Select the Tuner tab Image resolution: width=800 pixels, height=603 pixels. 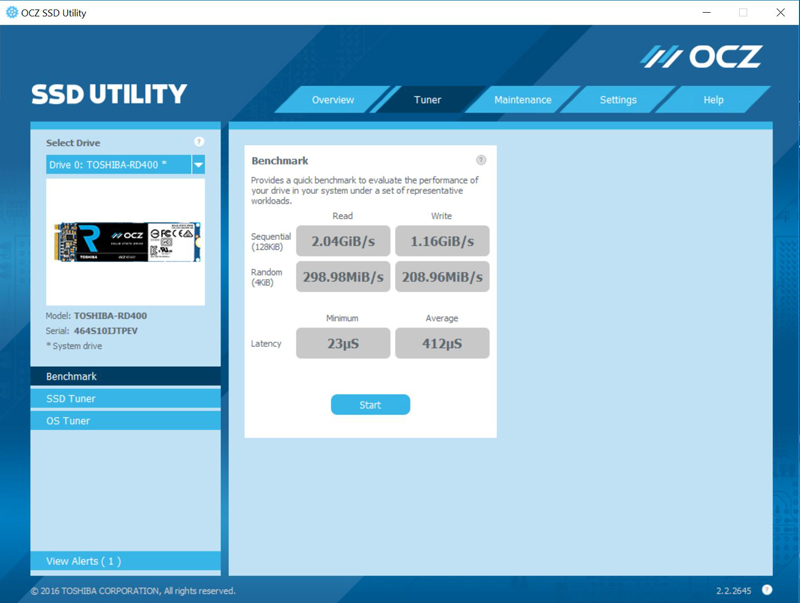coord(428,99)
